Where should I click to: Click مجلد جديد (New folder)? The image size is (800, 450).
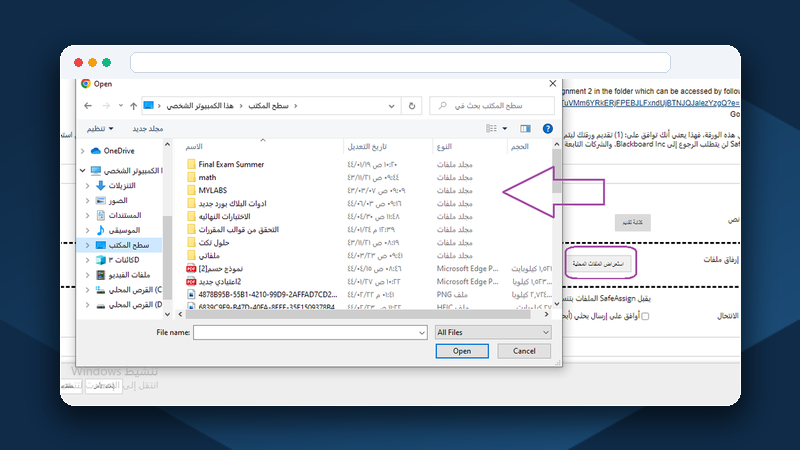click(x=147, y=129)
